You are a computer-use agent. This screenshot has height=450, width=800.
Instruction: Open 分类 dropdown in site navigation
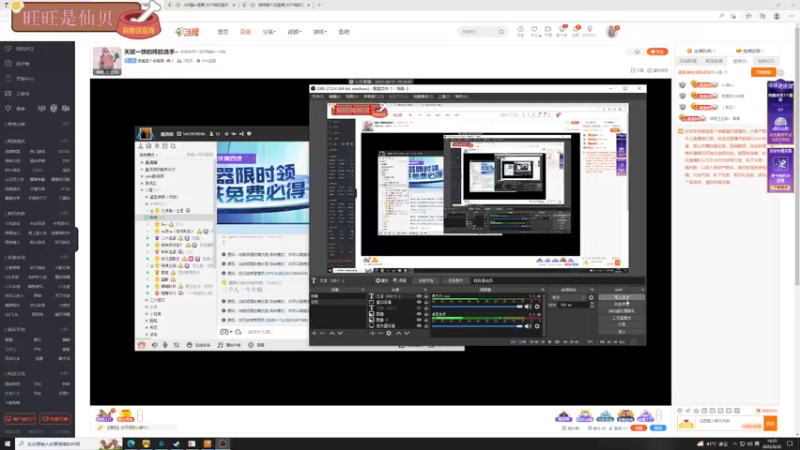[269, 32]
